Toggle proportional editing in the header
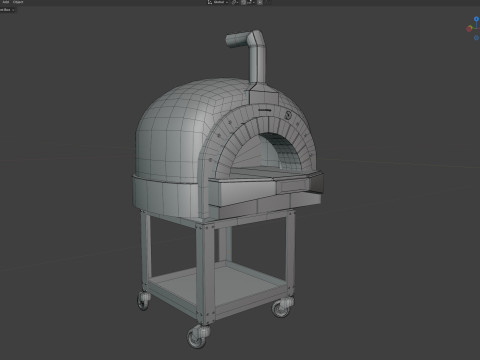The width and height of the screenshot is (480, 360). [260, 2]
